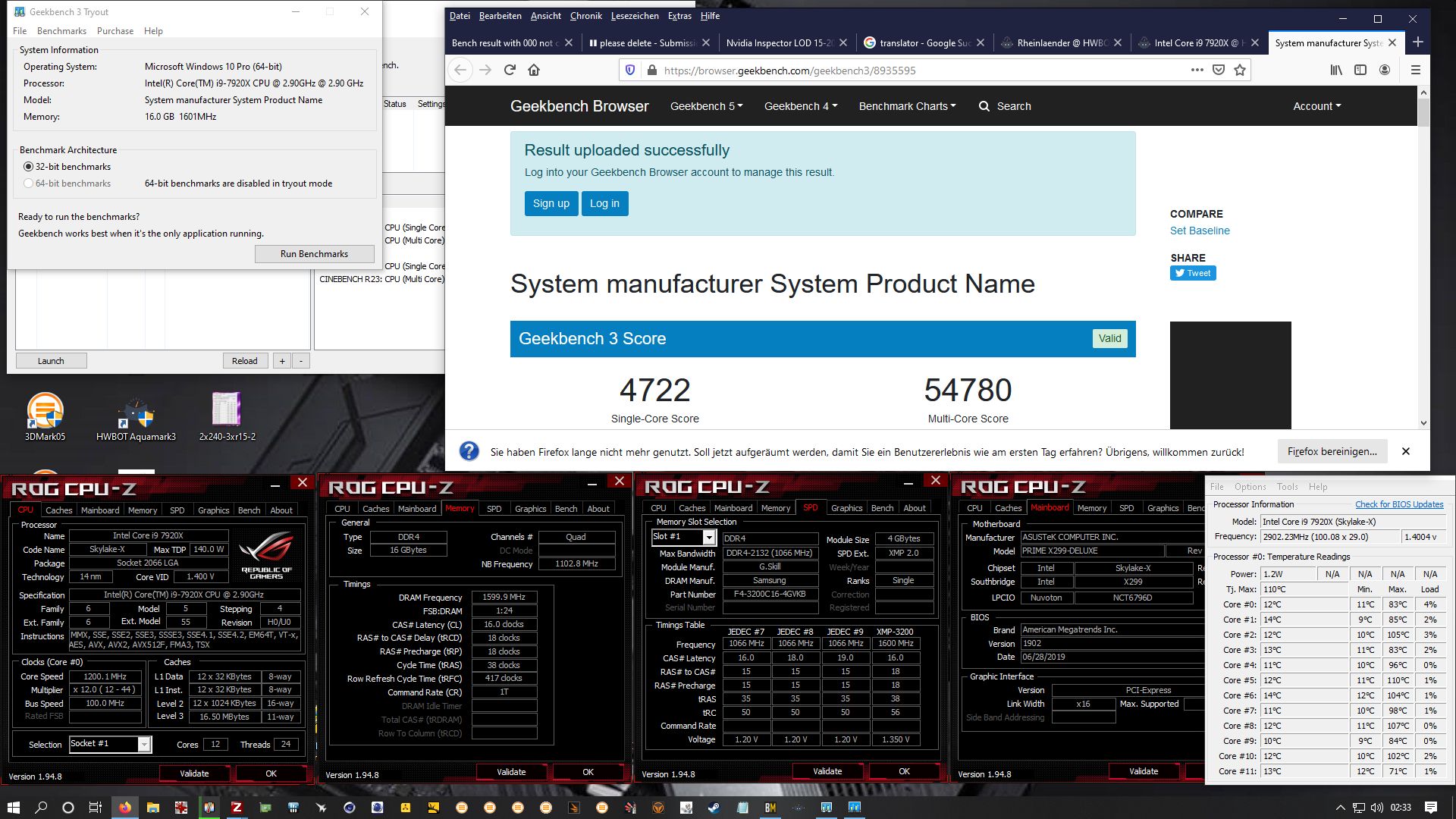Open Steam from taskbar
Screen dimensions: 1456x819
(x=714, y=808)
